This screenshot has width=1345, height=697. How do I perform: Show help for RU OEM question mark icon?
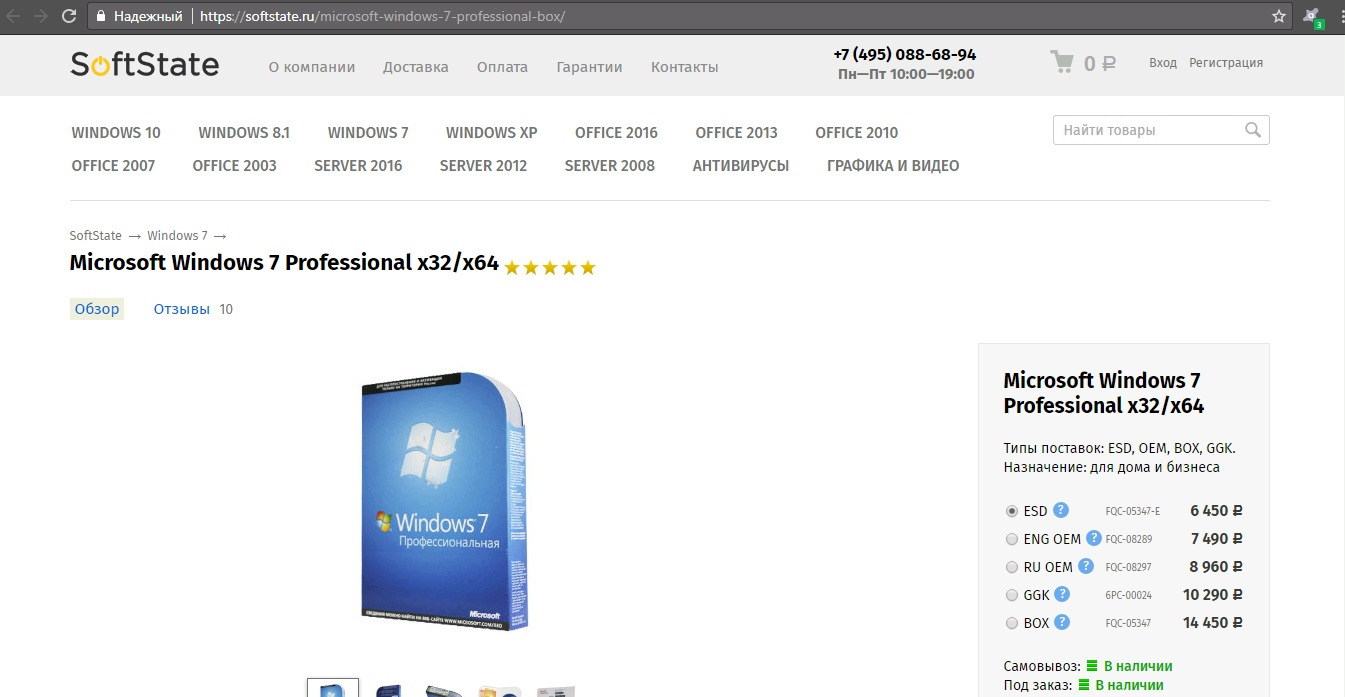[1086, 566]
